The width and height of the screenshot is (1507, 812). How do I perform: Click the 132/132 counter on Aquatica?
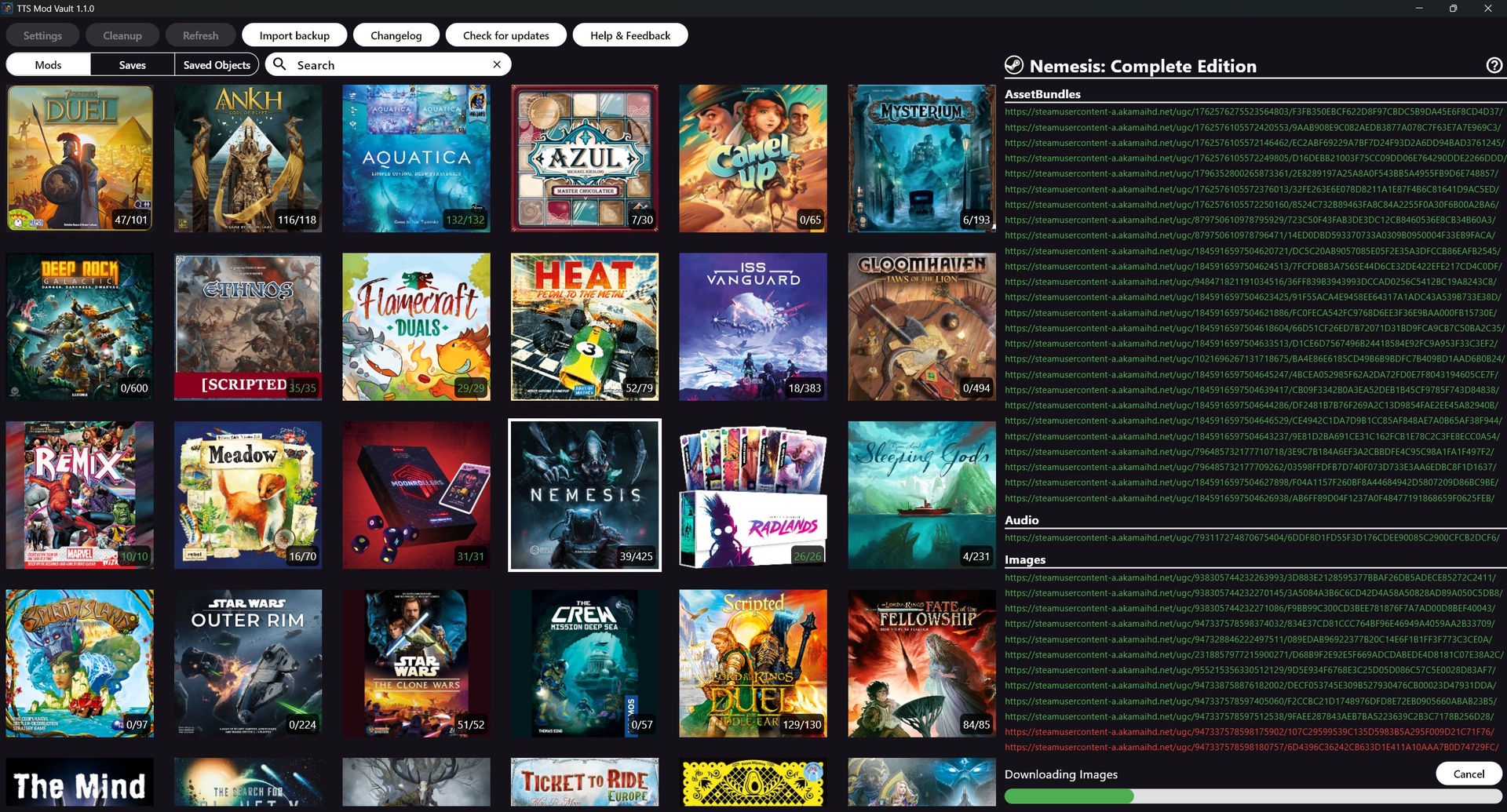465,220
